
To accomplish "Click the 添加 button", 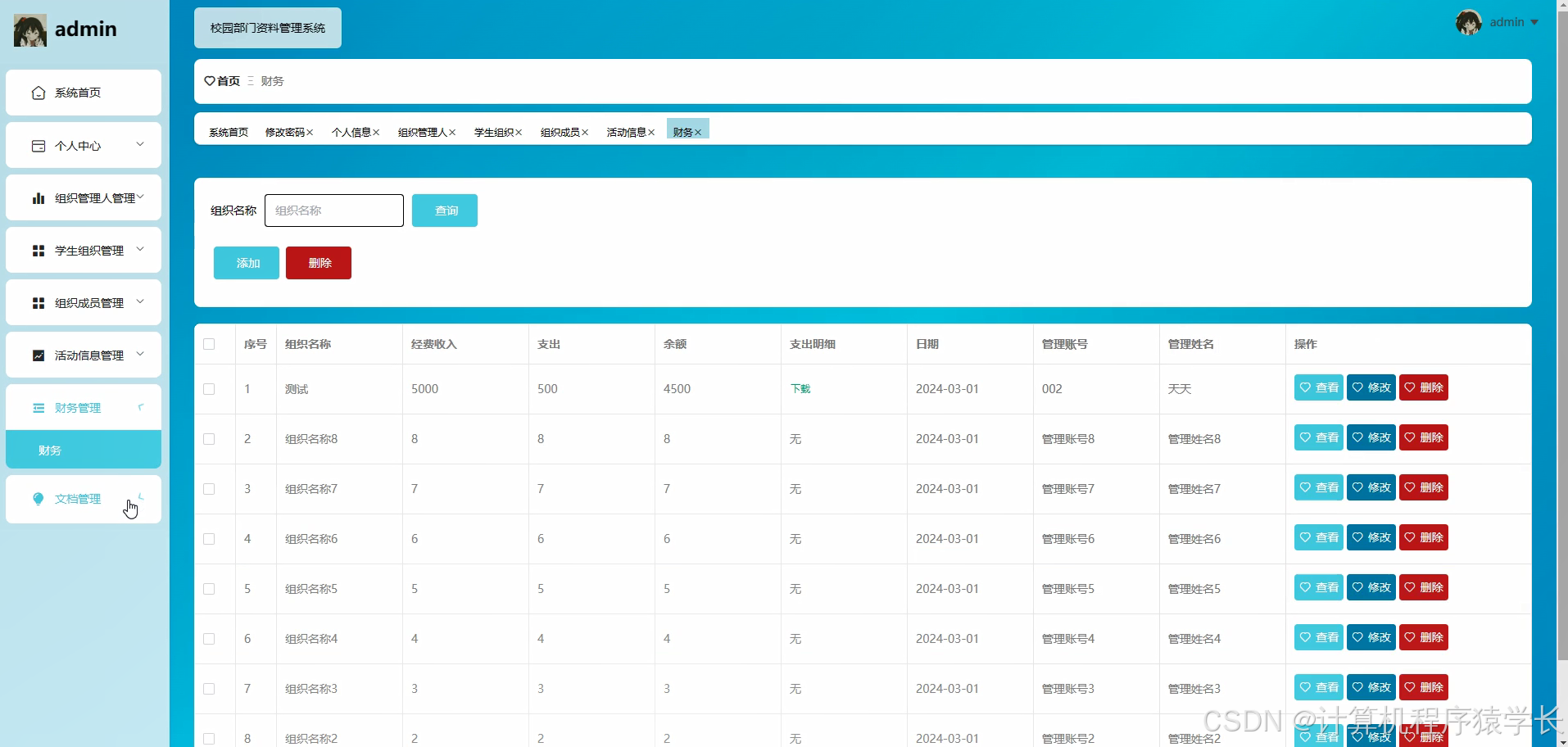I will (247, 263).
